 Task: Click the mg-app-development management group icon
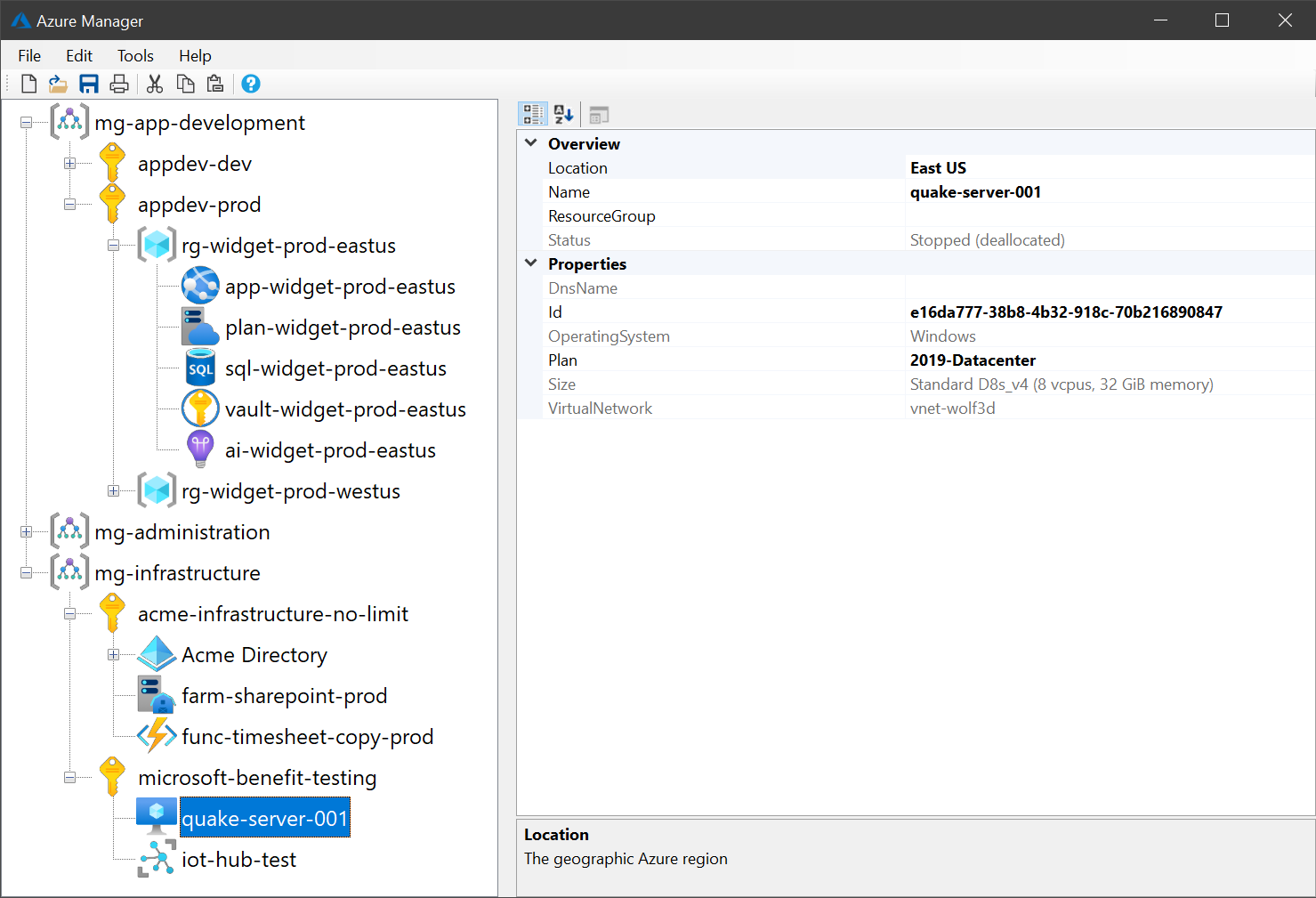pos(69,122)
